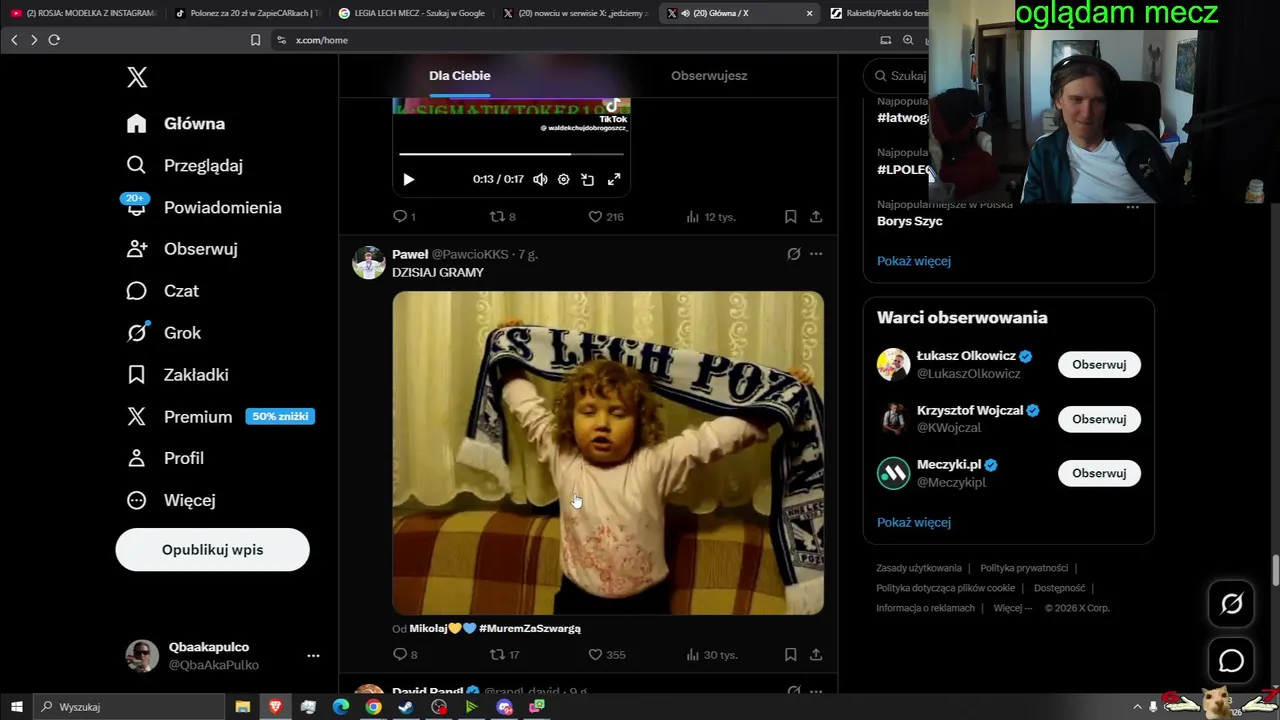This screenshot has width=1280, height=720.
Task: Open Przeglądaj search page
Action: [185, 166]
